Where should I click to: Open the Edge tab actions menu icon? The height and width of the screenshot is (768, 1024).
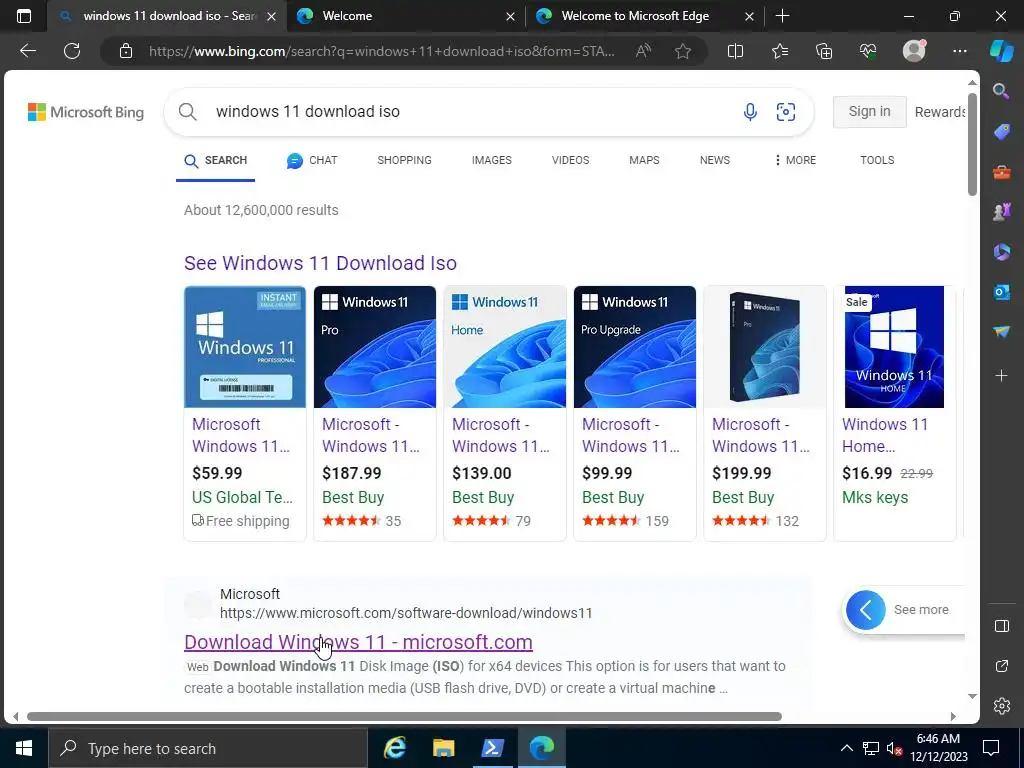click(24, 16)
